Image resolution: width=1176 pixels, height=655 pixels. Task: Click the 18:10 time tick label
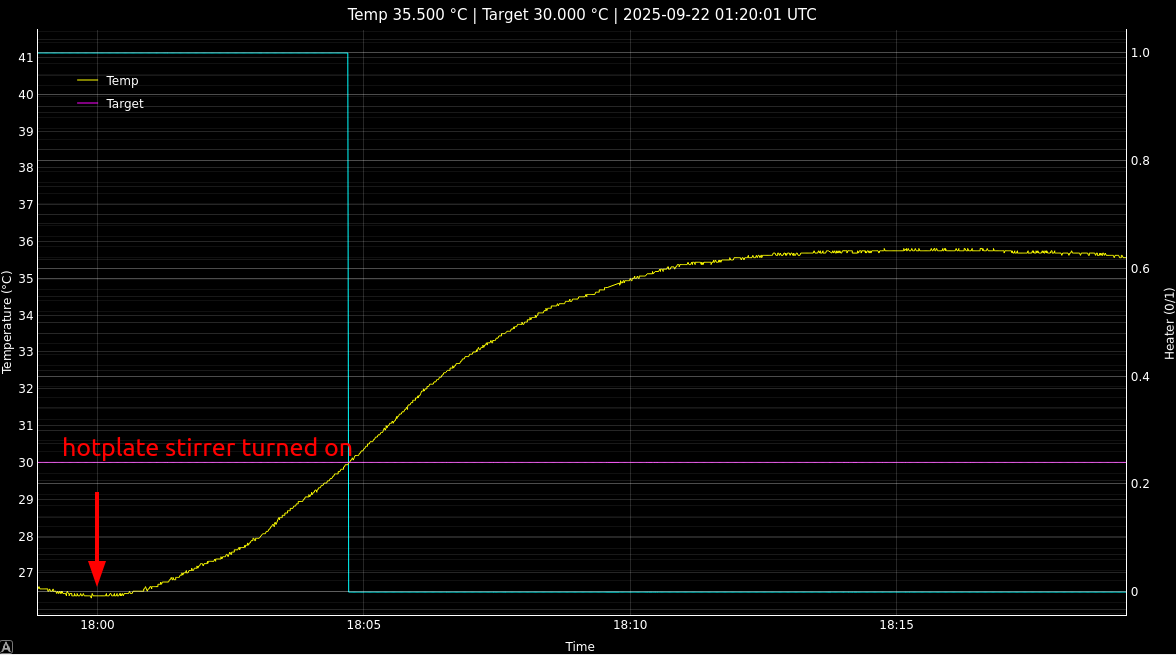coord(630,625)
